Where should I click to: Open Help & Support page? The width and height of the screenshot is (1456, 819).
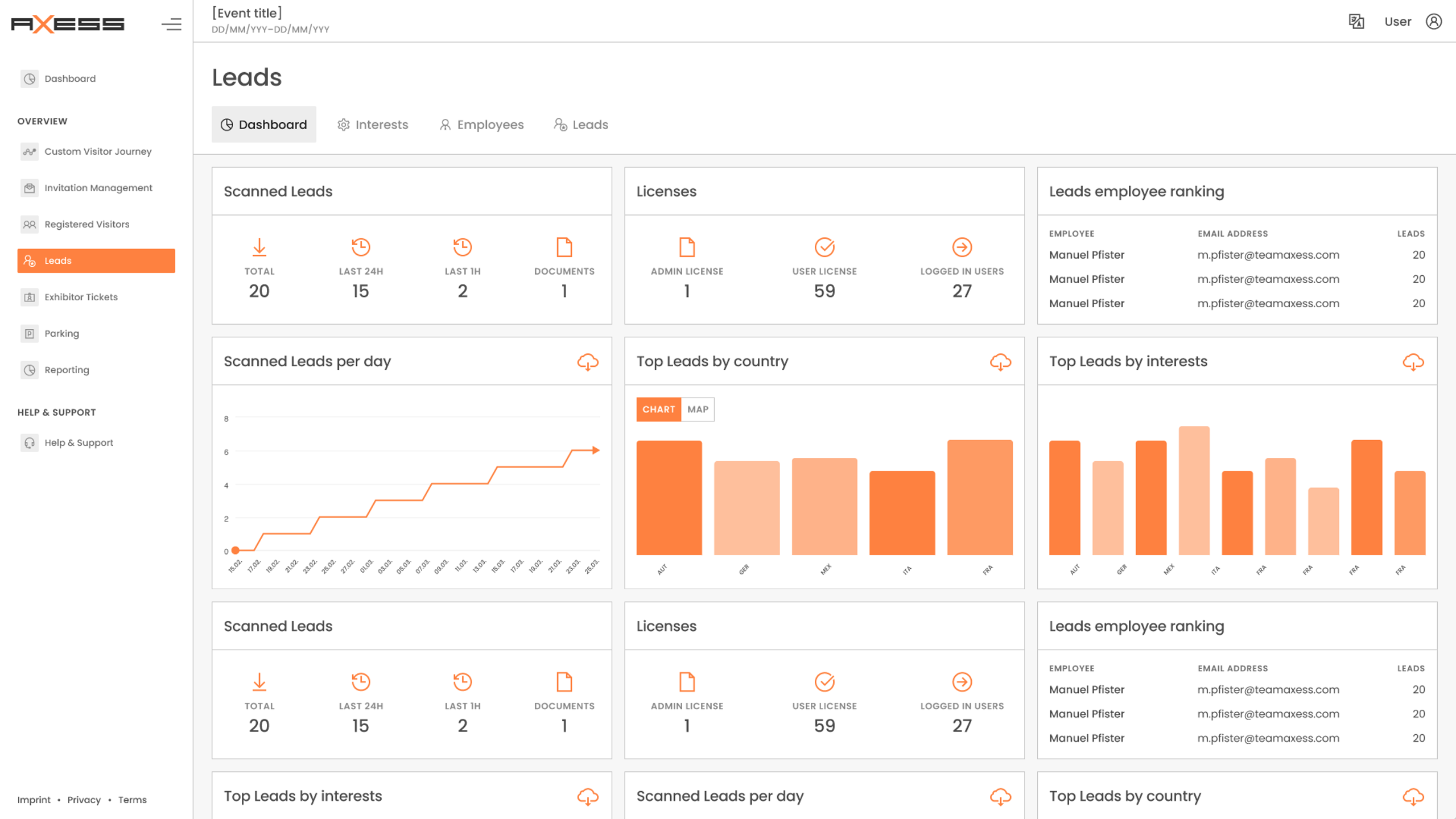tap(79, 442)
